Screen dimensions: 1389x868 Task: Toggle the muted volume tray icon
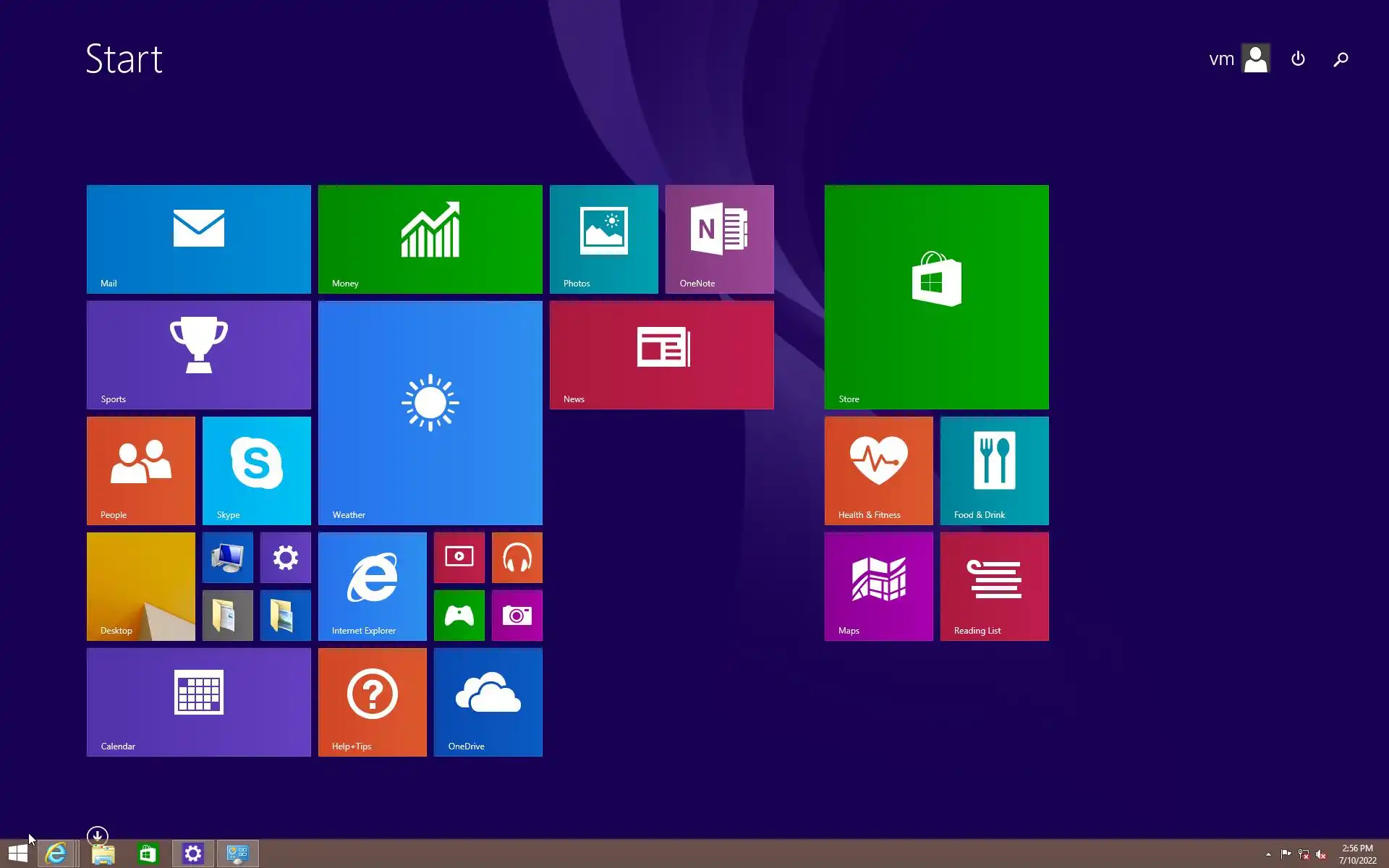point(1321,854)
